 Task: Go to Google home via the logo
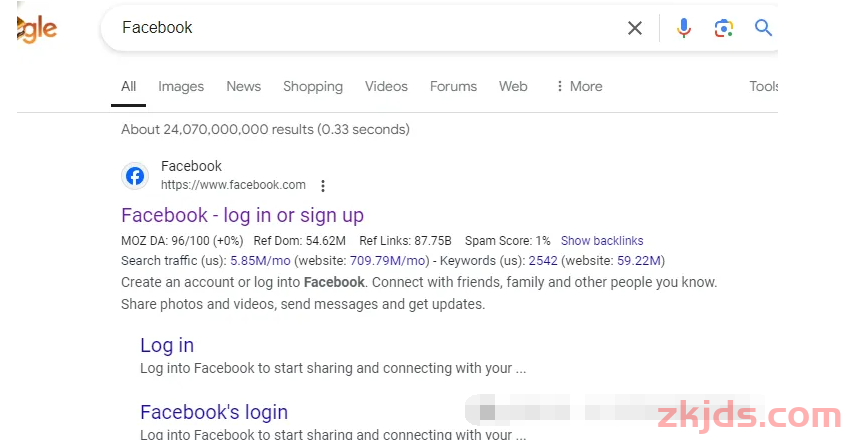click(37, 29)
